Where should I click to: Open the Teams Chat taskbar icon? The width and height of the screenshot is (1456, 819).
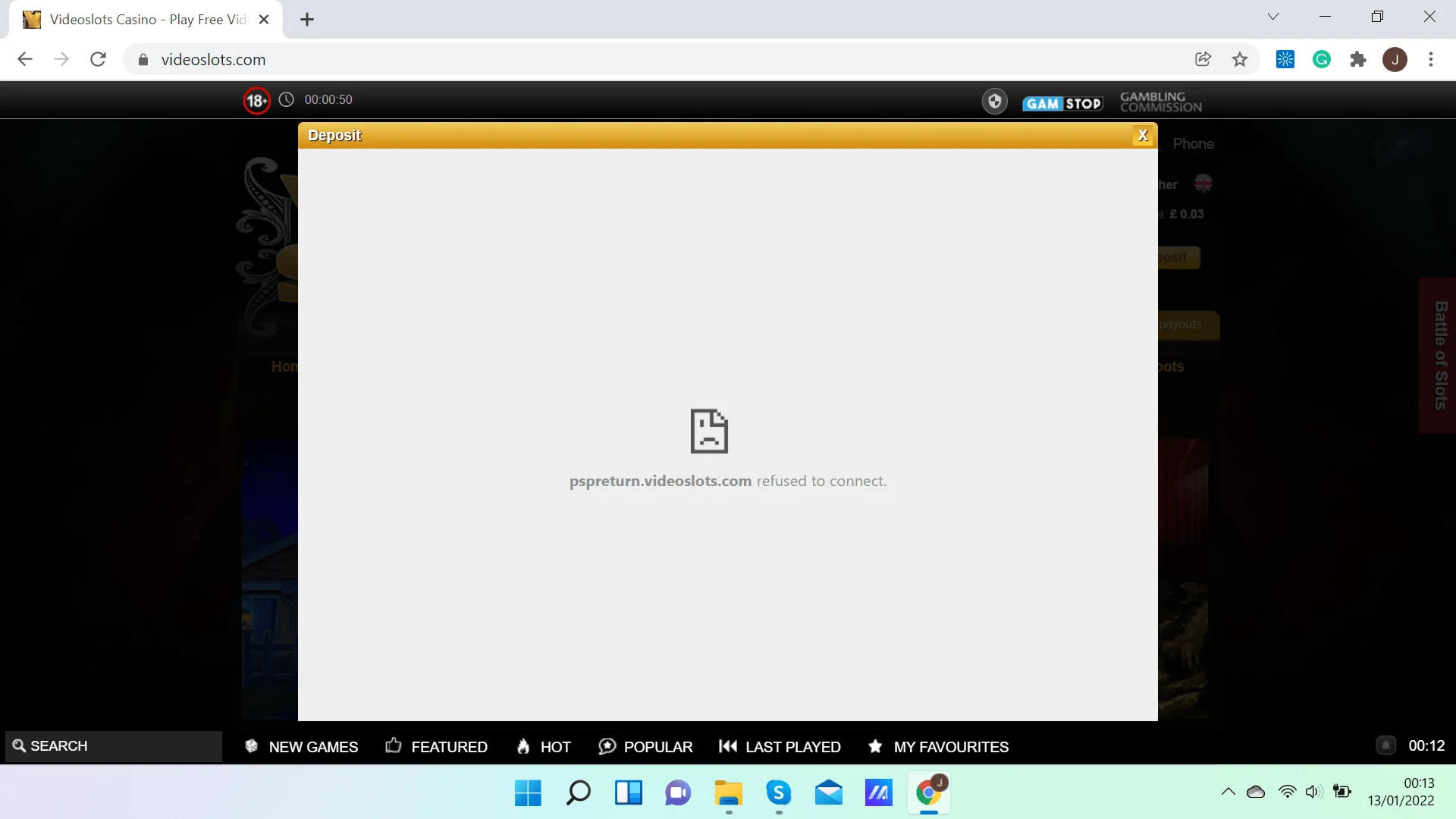(x=678, y=793)
